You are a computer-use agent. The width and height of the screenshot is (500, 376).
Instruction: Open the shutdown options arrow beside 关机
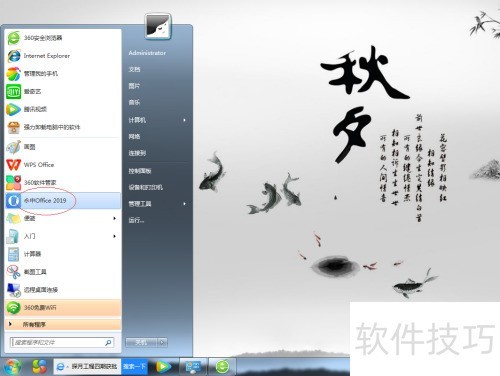162,342
